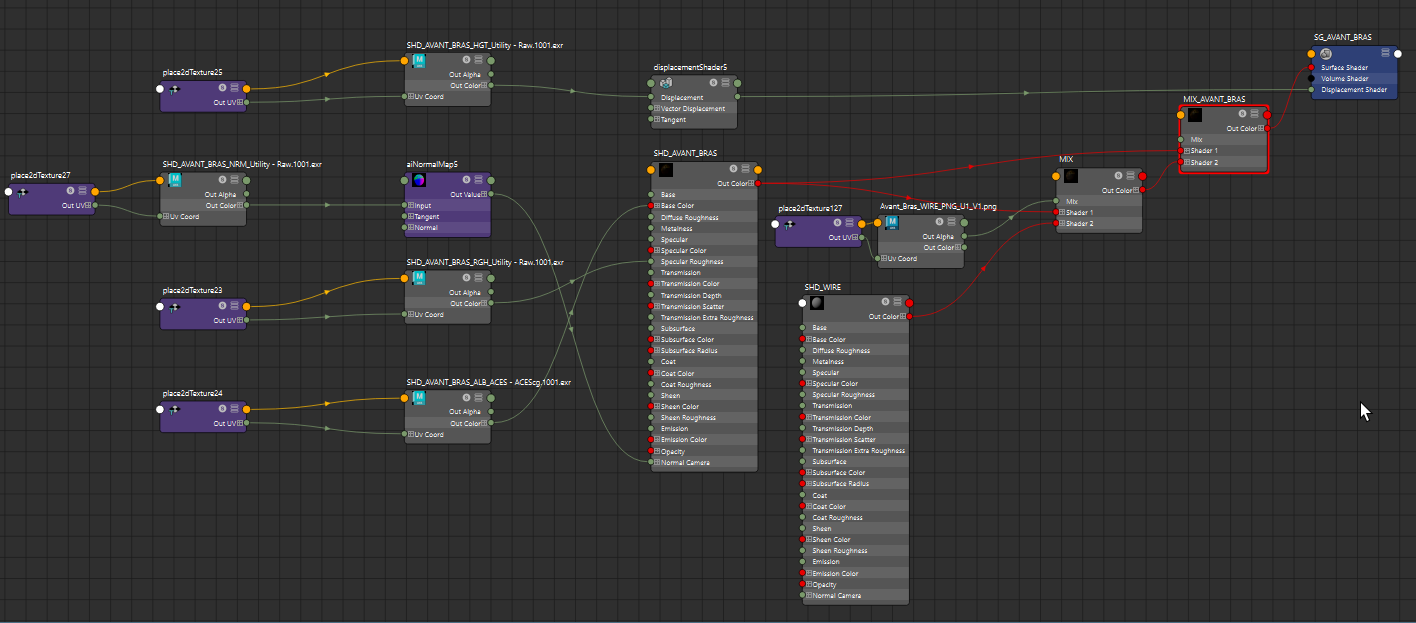Expand Vector Displacement on displacementShader5
The height and width of the screenshot is (623, 1416).
point(657,109)
